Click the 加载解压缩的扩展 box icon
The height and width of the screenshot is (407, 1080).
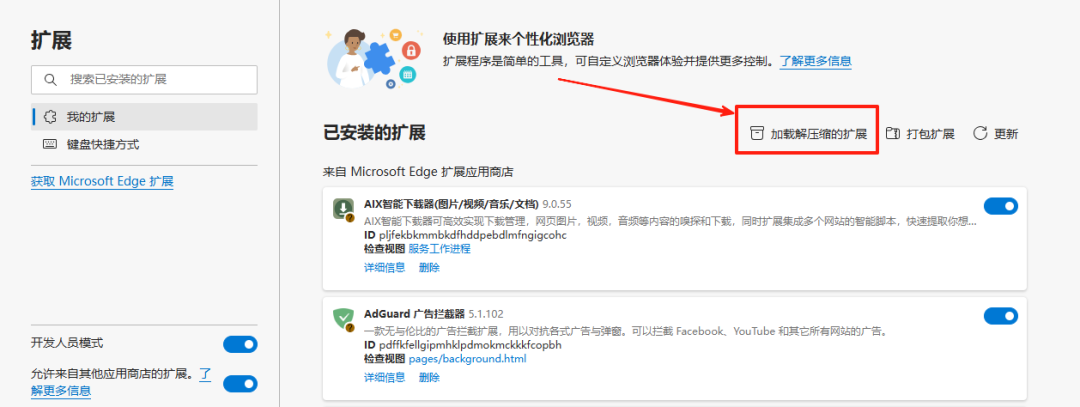[x=756, y=134]
